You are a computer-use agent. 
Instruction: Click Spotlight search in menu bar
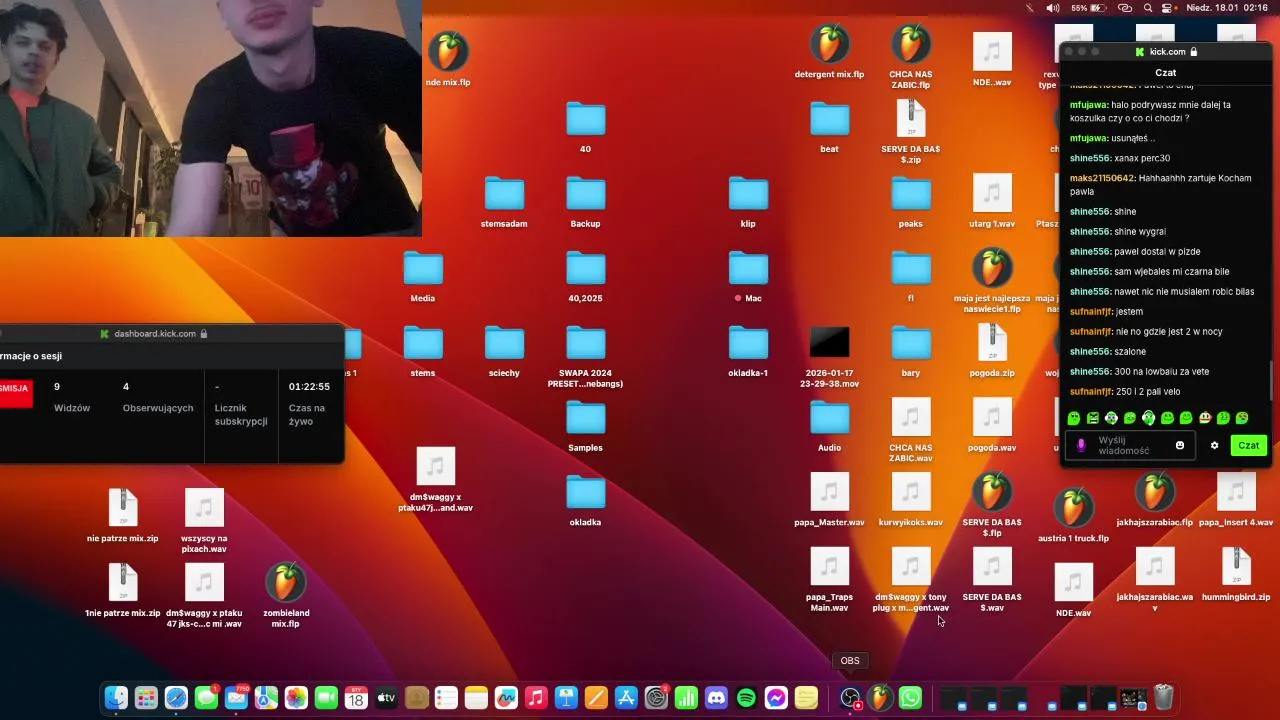click(1148, 8)
